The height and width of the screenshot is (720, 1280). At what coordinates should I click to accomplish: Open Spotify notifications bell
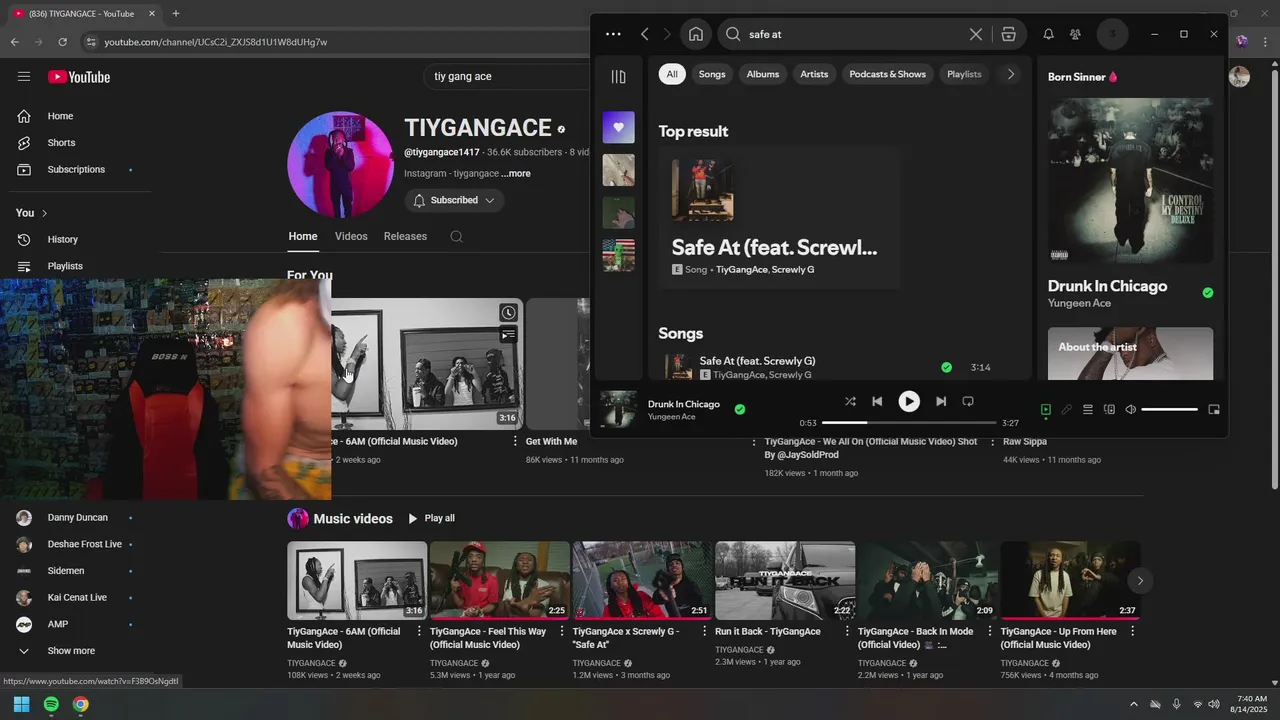pyautogui.click(x=1048, y=34)
